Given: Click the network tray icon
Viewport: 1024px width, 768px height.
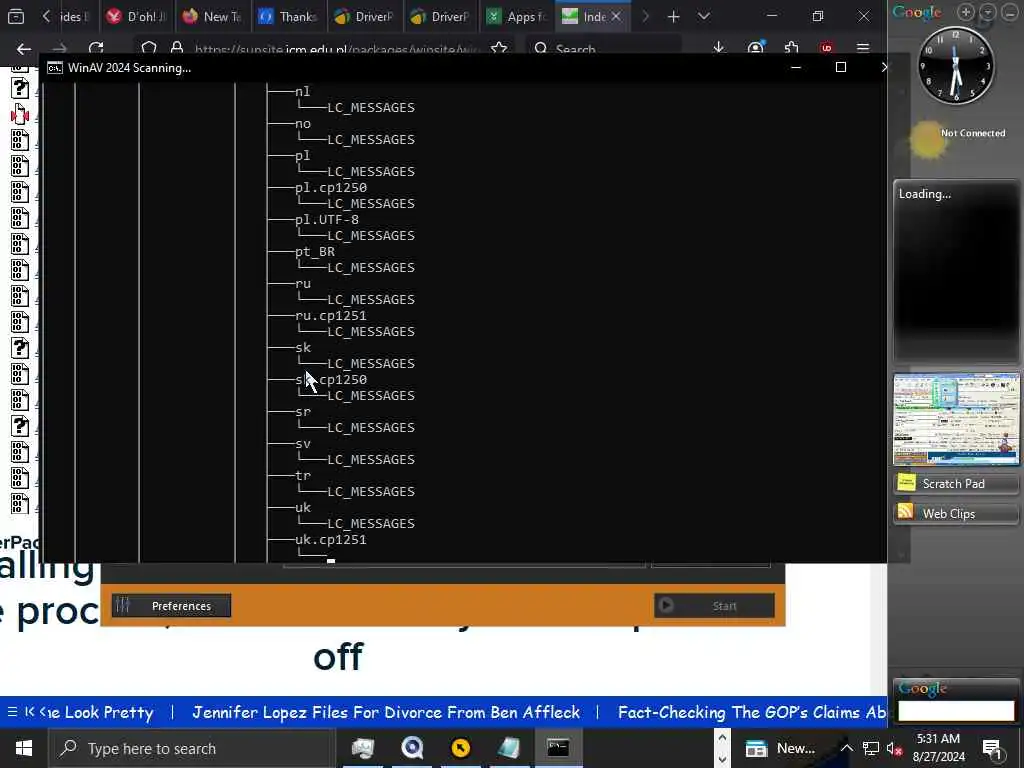Looking at the screenshot, I should [871, 748].
